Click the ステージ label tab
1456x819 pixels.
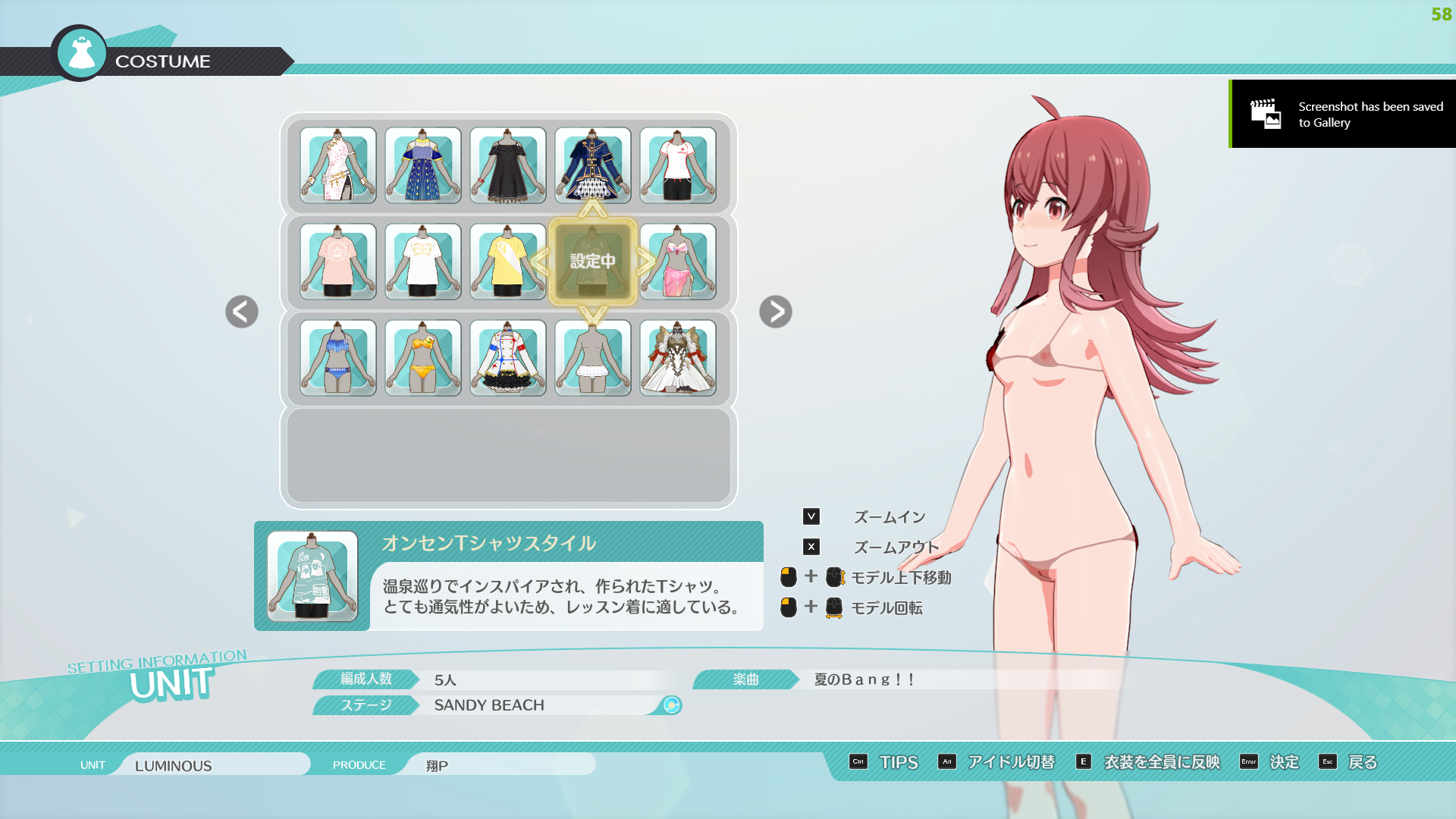tap(366, 705)
